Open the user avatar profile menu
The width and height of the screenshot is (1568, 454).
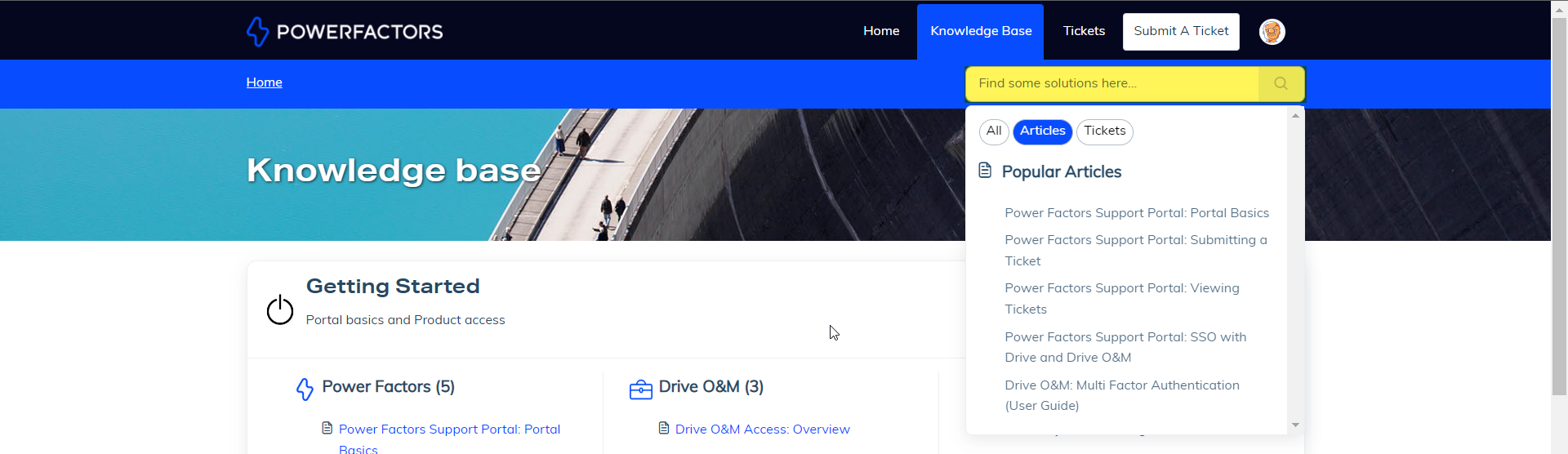[1272, 32]
